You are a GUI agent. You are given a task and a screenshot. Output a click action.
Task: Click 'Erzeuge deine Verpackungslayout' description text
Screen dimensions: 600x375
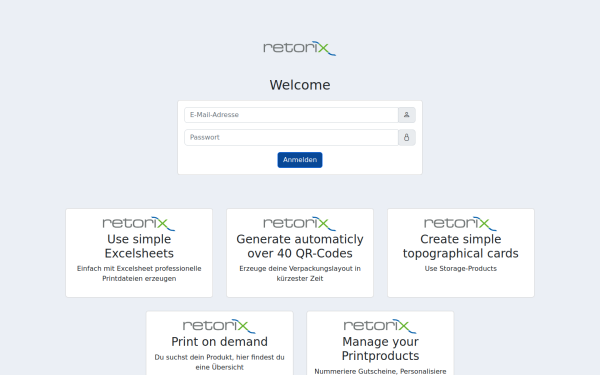pyautogui.click(x=300, y=274)
